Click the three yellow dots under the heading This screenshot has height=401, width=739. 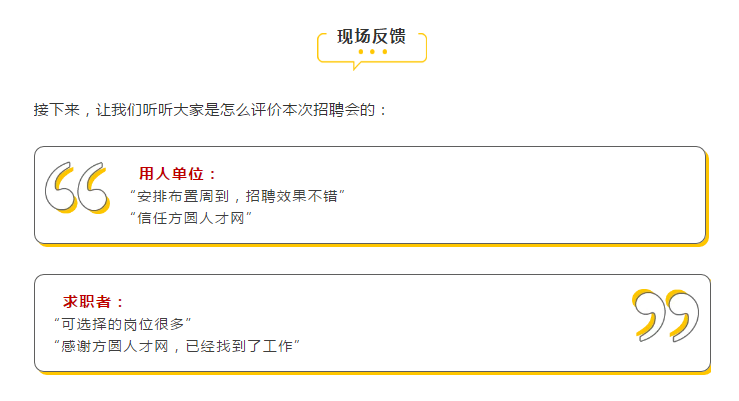372,52
